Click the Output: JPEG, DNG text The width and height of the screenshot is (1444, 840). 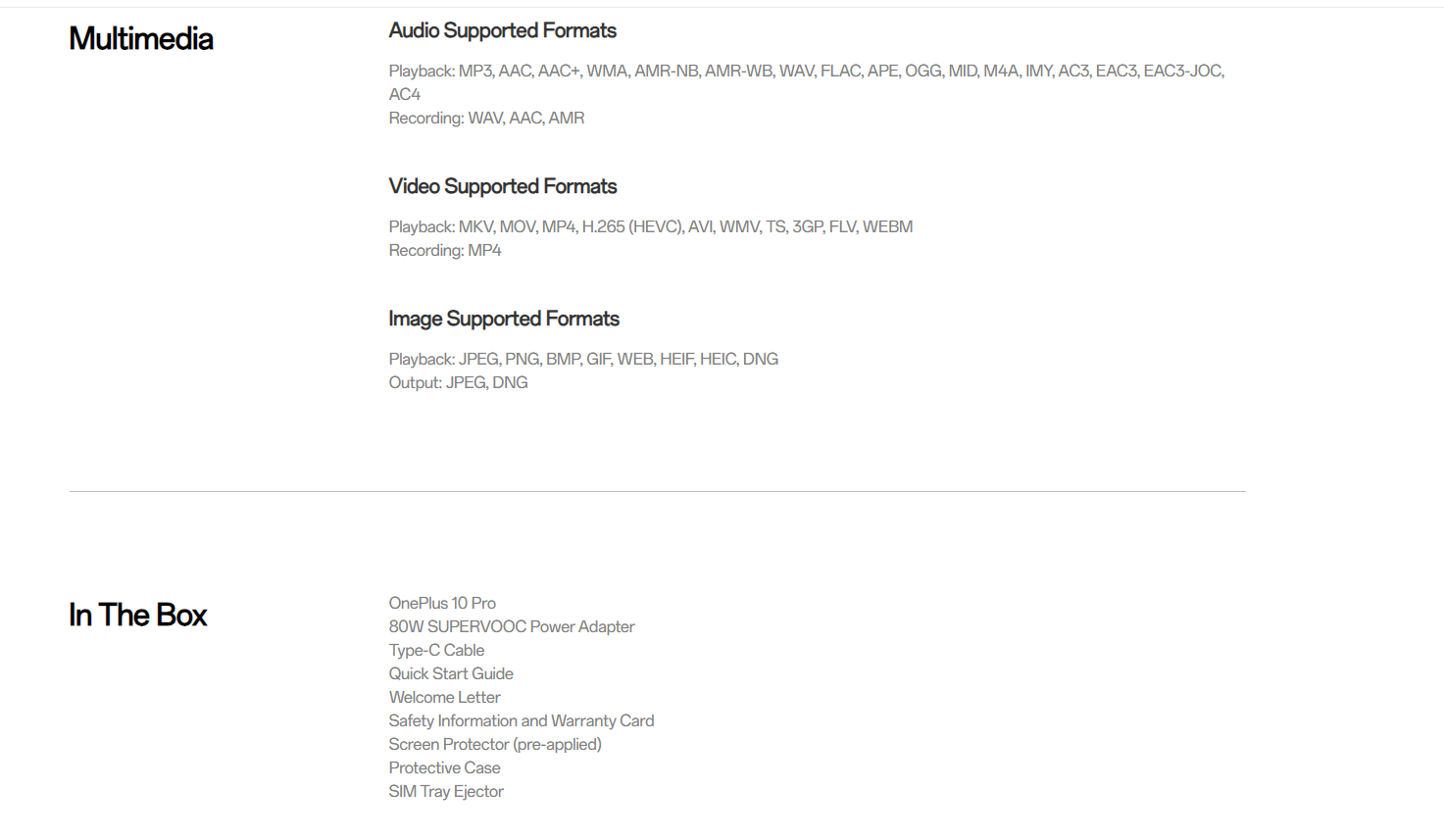[x=458, y=382]
